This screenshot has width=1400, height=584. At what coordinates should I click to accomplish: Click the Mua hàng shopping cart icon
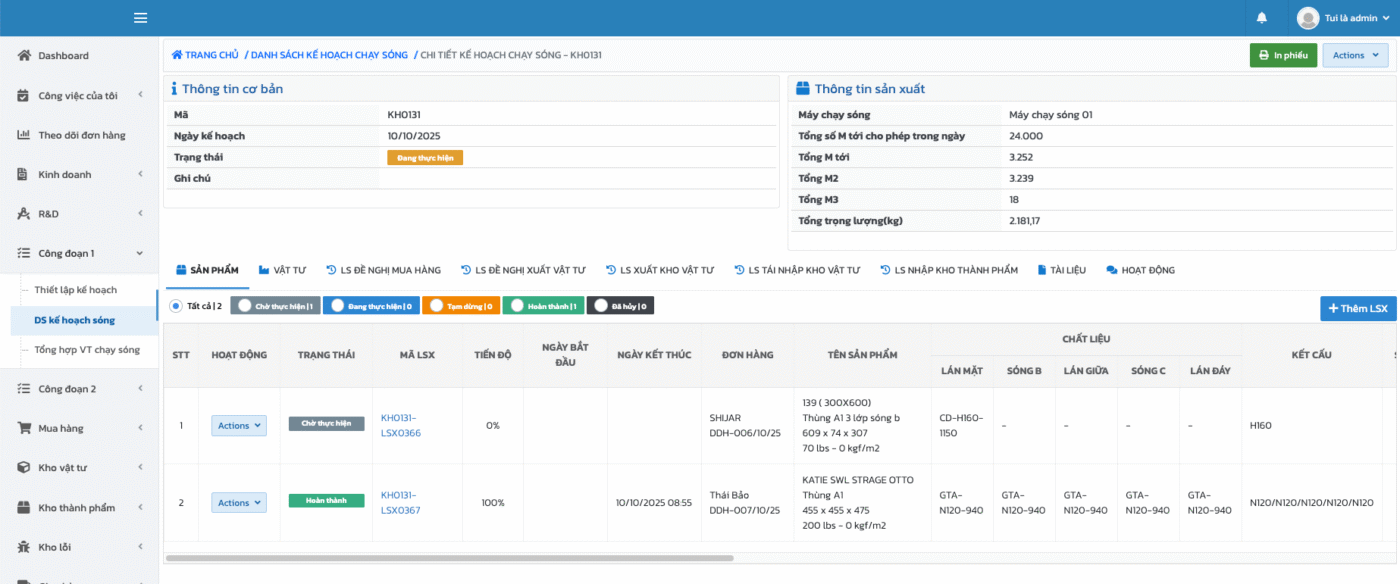24,428
